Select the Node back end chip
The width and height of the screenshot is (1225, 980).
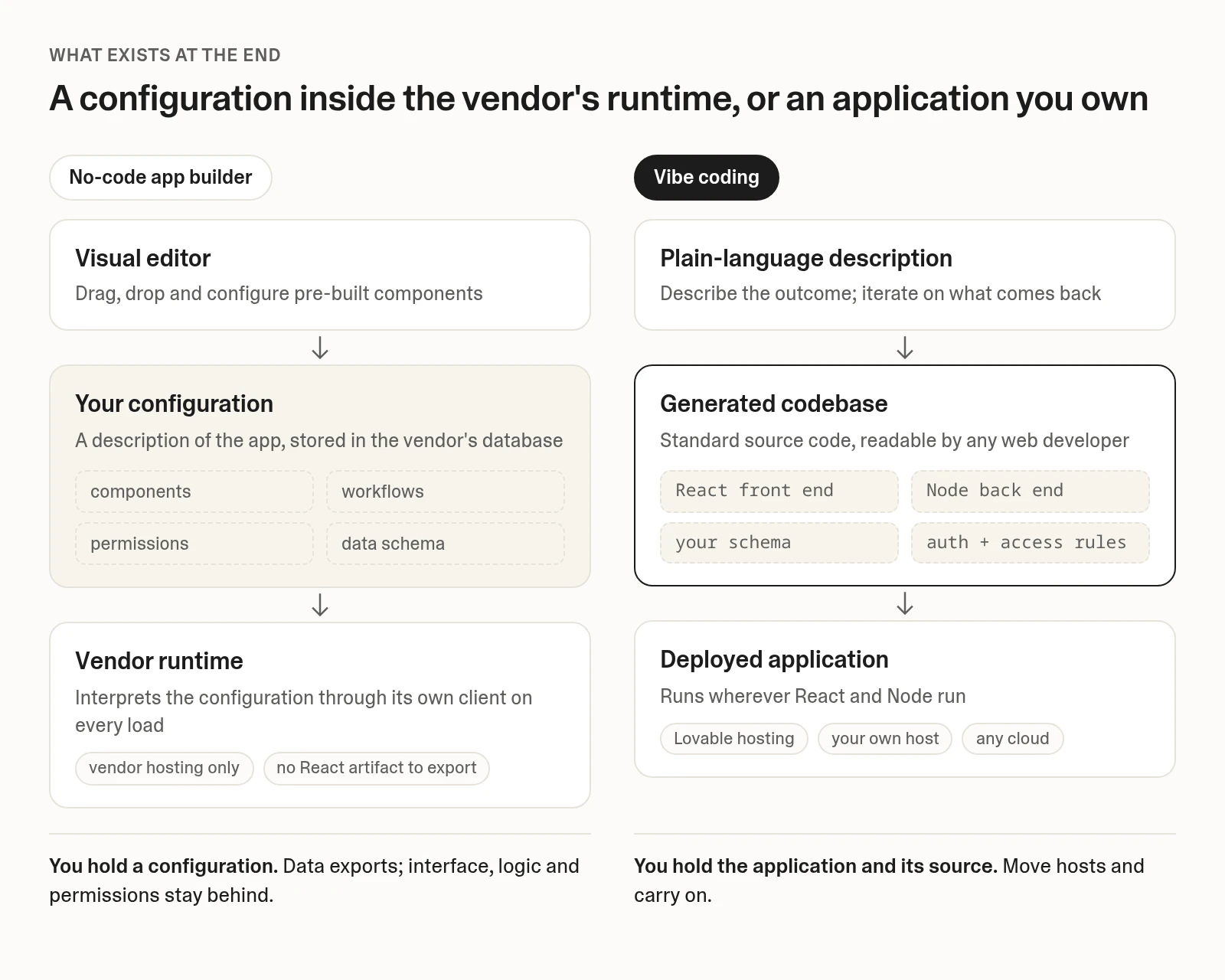1031,491
